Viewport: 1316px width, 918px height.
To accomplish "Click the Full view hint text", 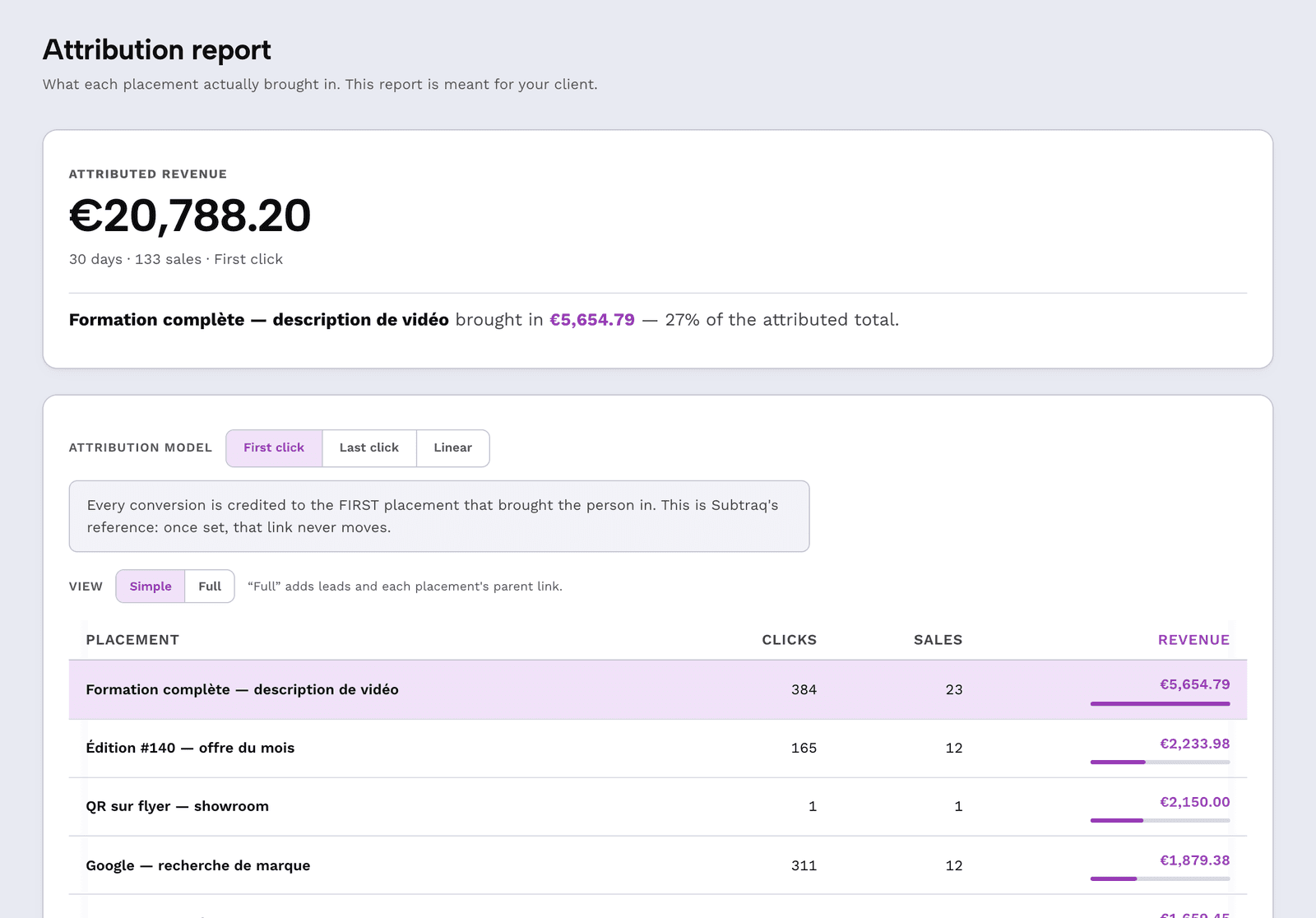I will tap(405, 586).
